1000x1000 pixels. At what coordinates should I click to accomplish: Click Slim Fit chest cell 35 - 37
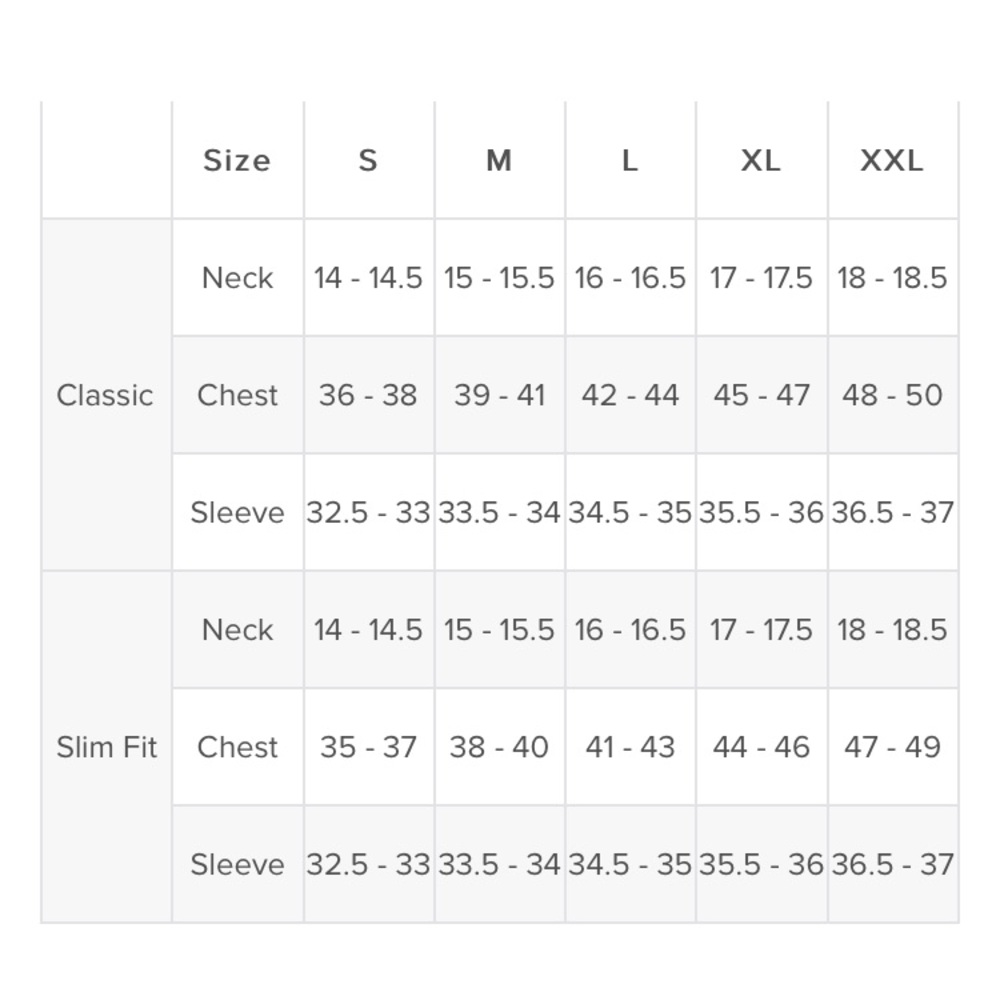point(368,747)
